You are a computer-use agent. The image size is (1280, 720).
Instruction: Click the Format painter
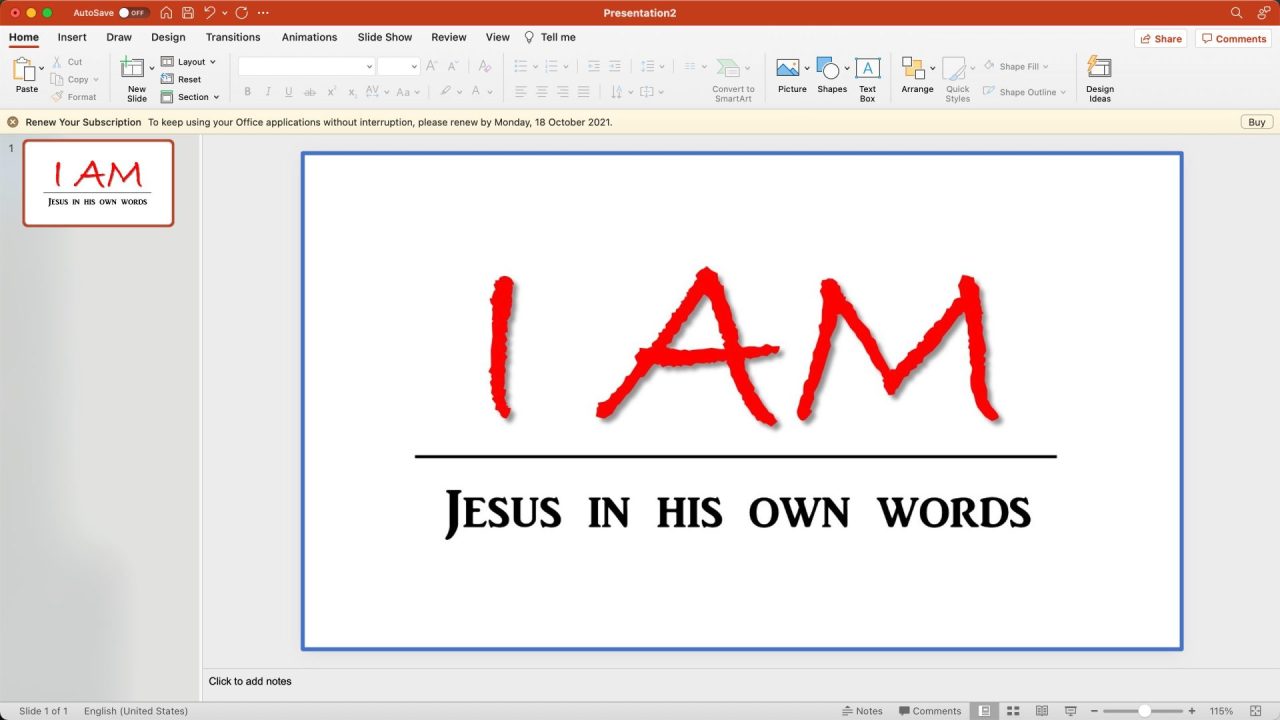[x=74, y=97]
